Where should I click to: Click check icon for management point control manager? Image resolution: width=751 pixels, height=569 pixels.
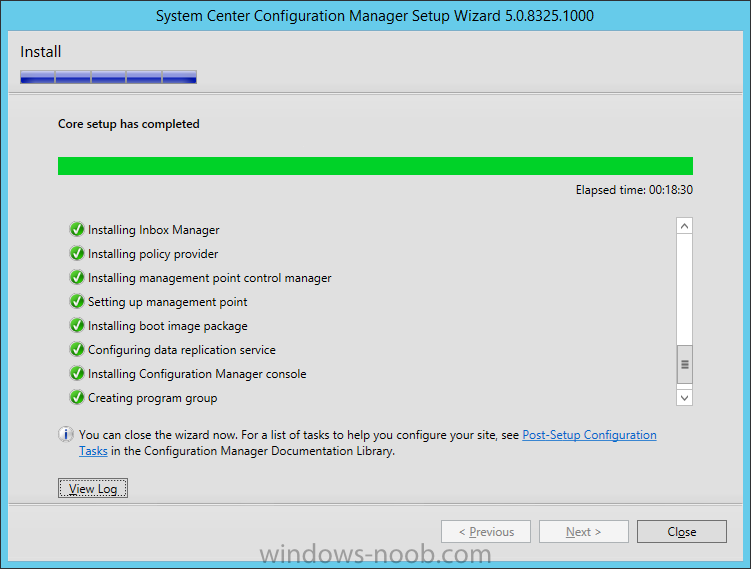tap(77, 277)
